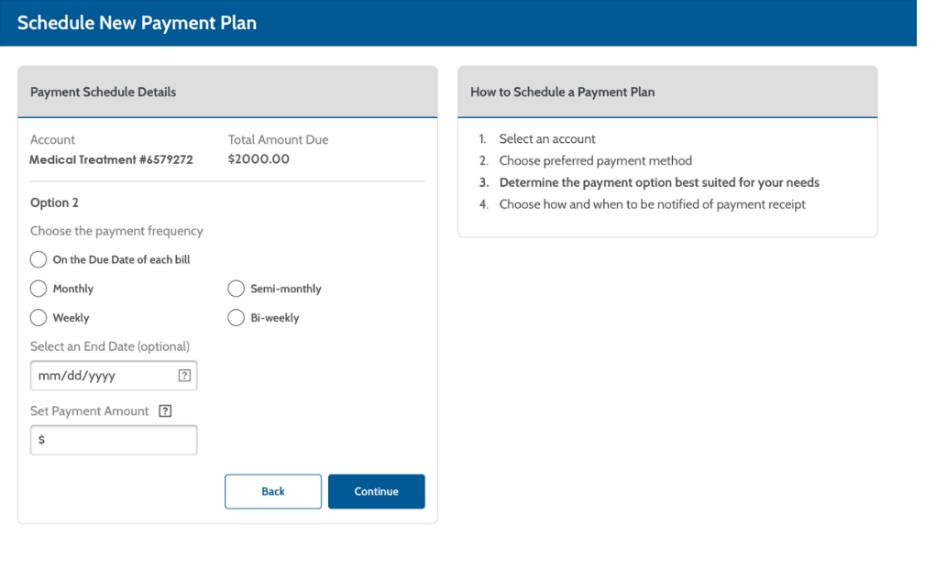Pick the Weekly payment frequency

pos(39,318)
